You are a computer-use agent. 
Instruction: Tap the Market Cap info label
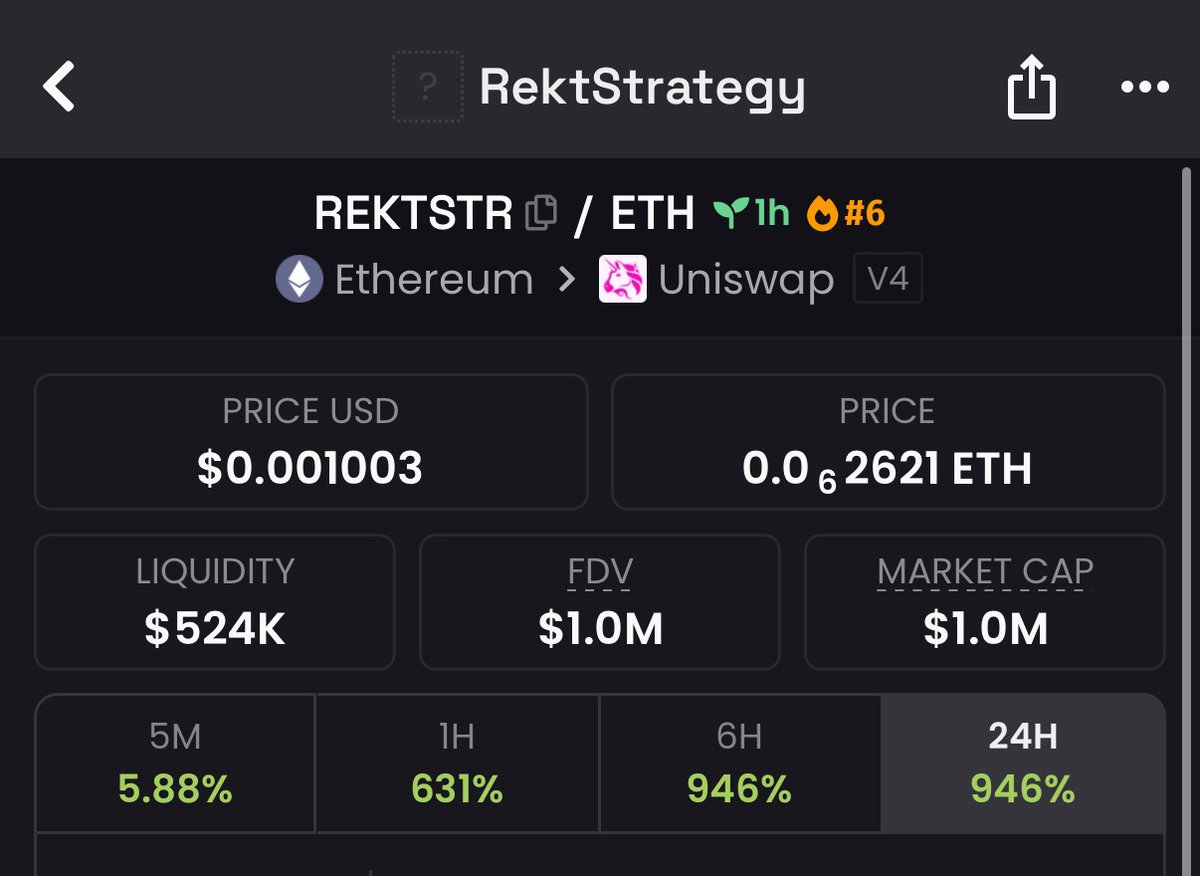[x=985, y=571]
